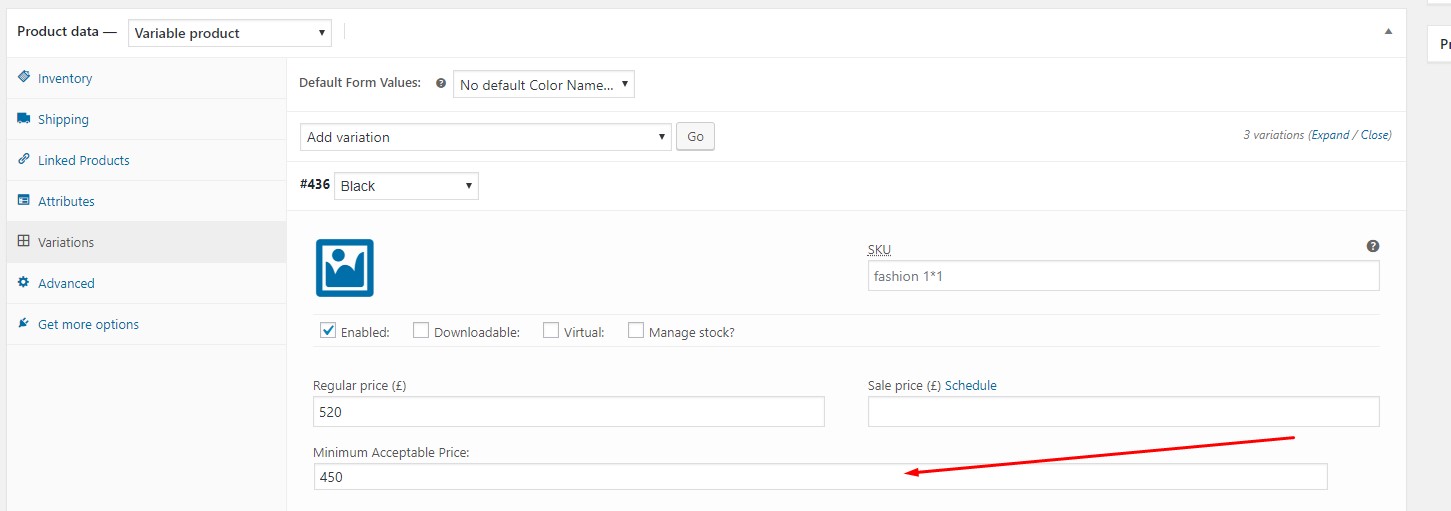Click the '3 variations' count text

tap(1274, 135)
